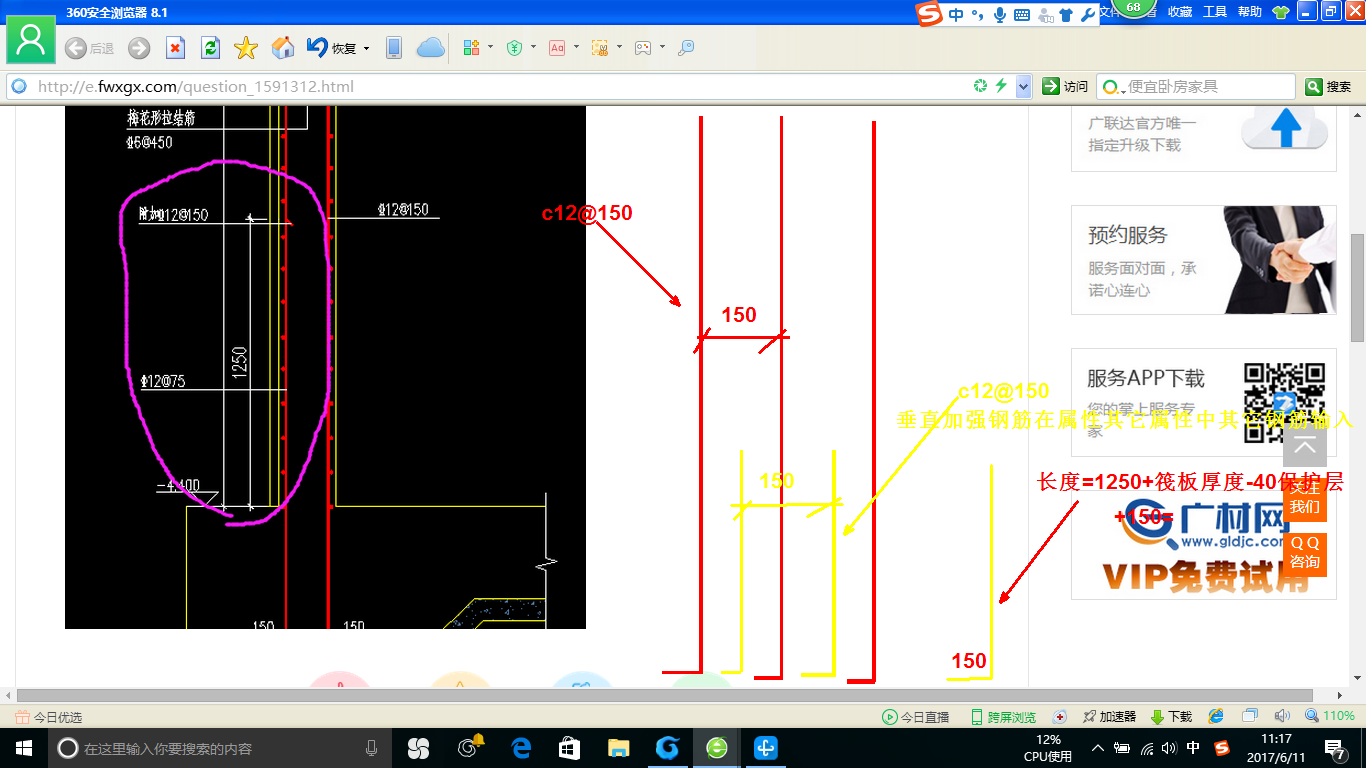Open the Sogou soft keyboard

click(x=1021, y=15)
